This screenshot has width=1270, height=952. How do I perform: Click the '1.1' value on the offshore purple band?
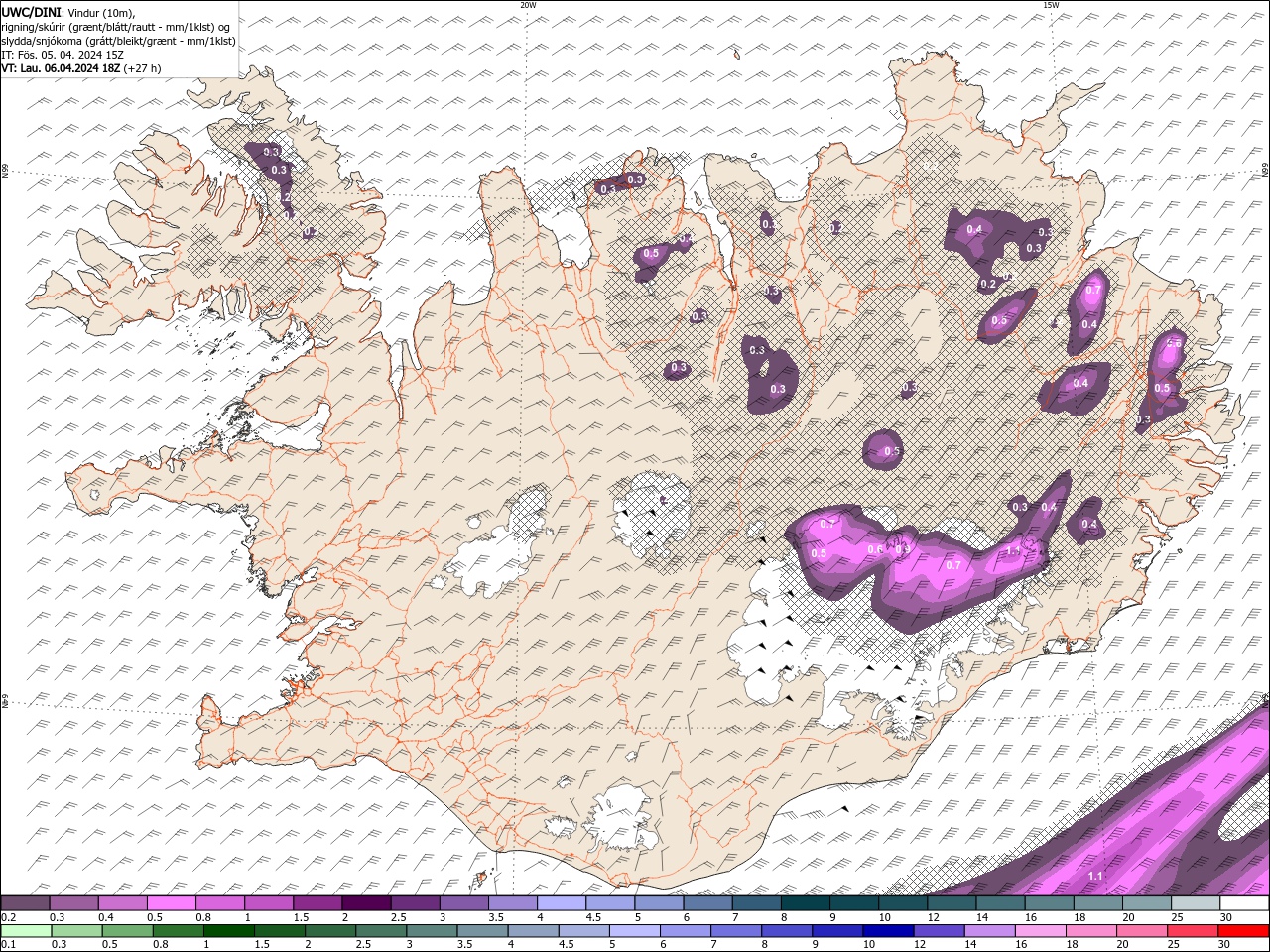click(x=1095, y=876)
